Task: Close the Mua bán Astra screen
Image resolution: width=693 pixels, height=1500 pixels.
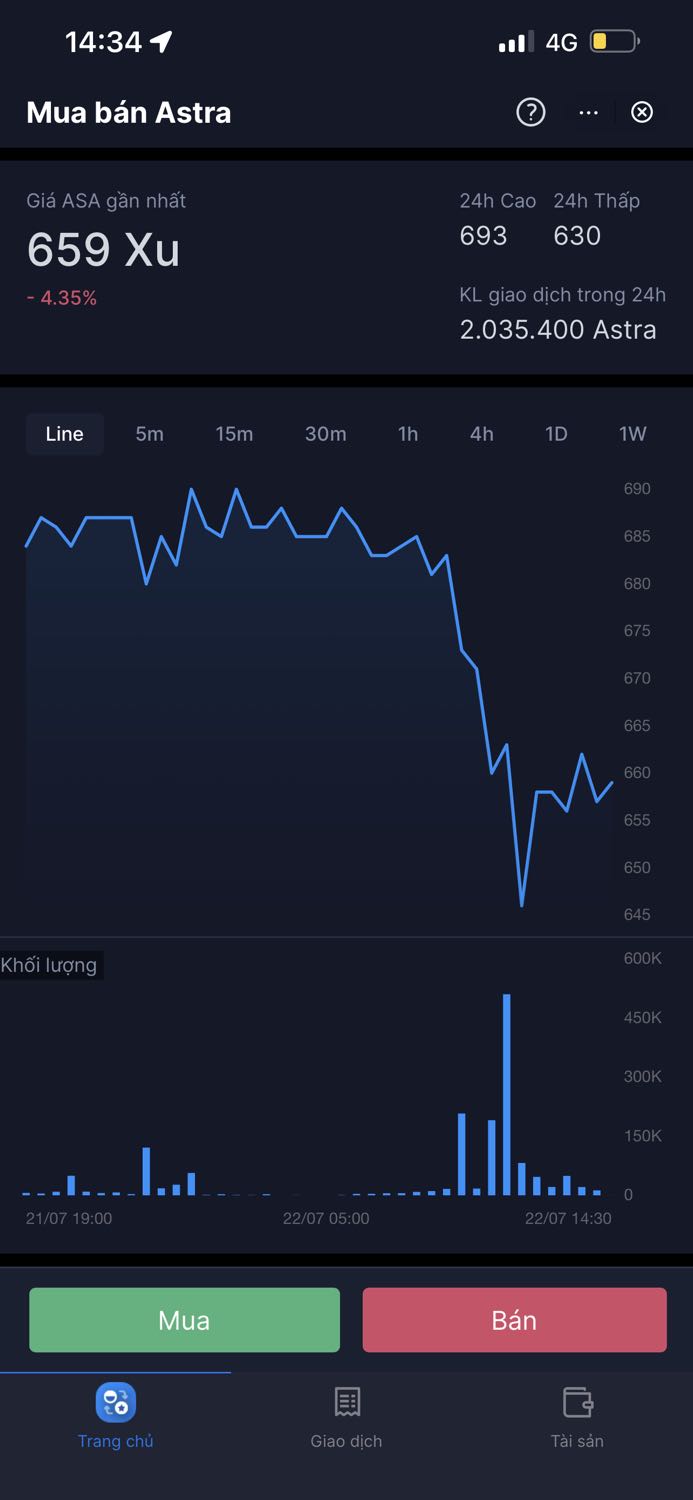Action: tap(642, 112)
